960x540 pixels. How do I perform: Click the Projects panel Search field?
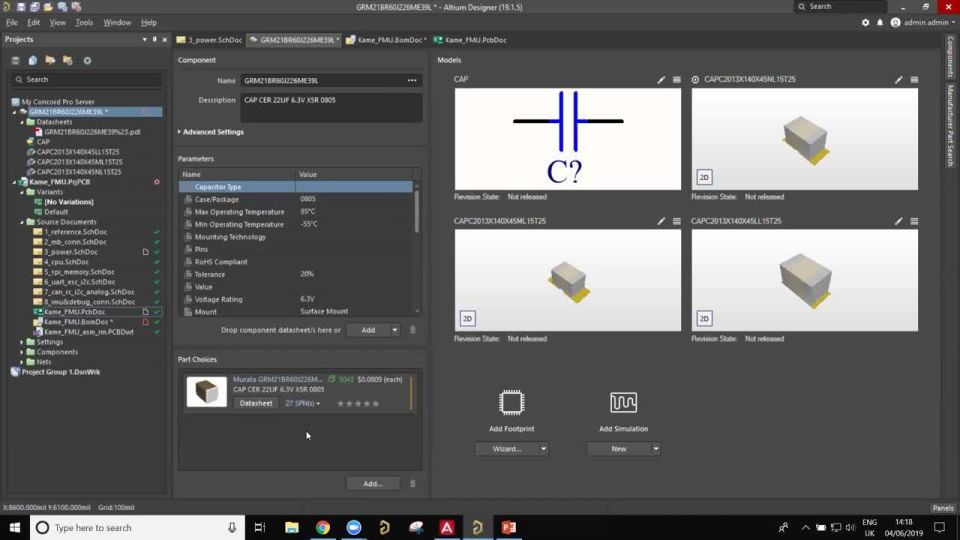pyautogui.click(x=86, y=80)
